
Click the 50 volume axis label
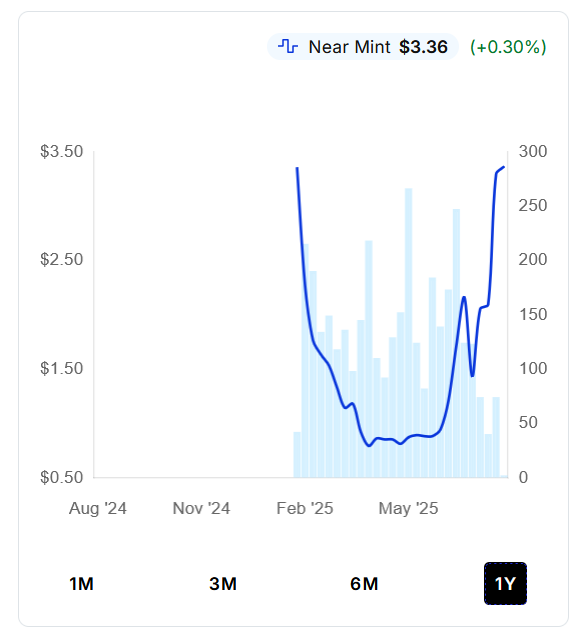pos(528,422)
